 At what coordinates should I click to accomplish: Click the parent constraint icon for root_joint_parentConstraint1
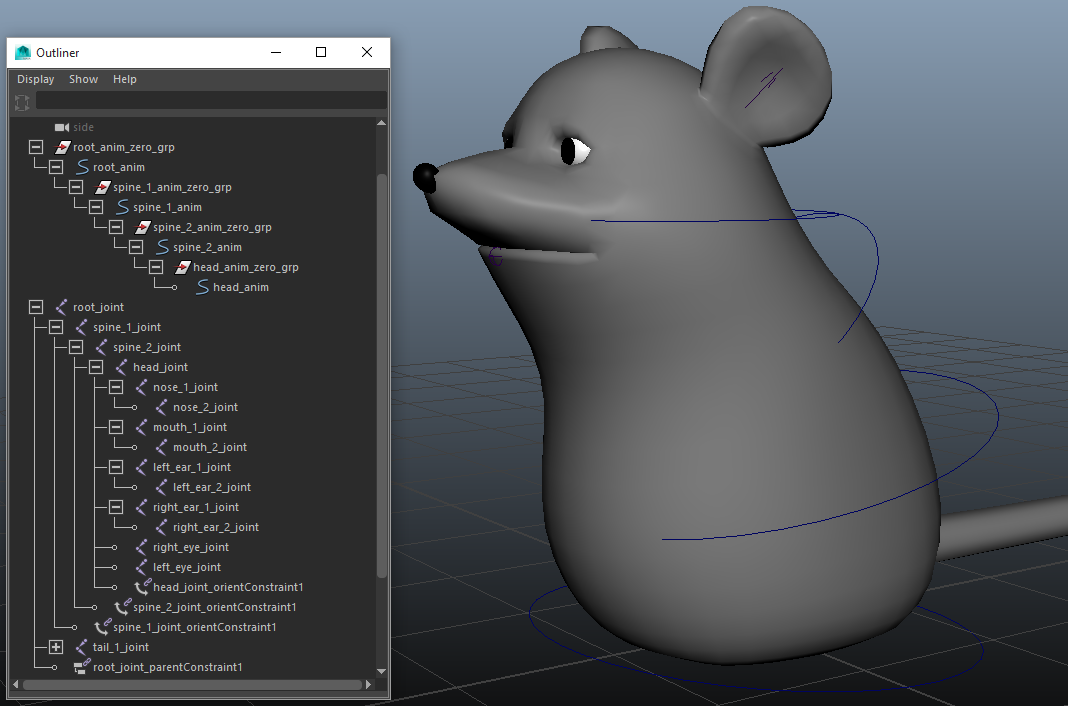(x=82, y=667)
